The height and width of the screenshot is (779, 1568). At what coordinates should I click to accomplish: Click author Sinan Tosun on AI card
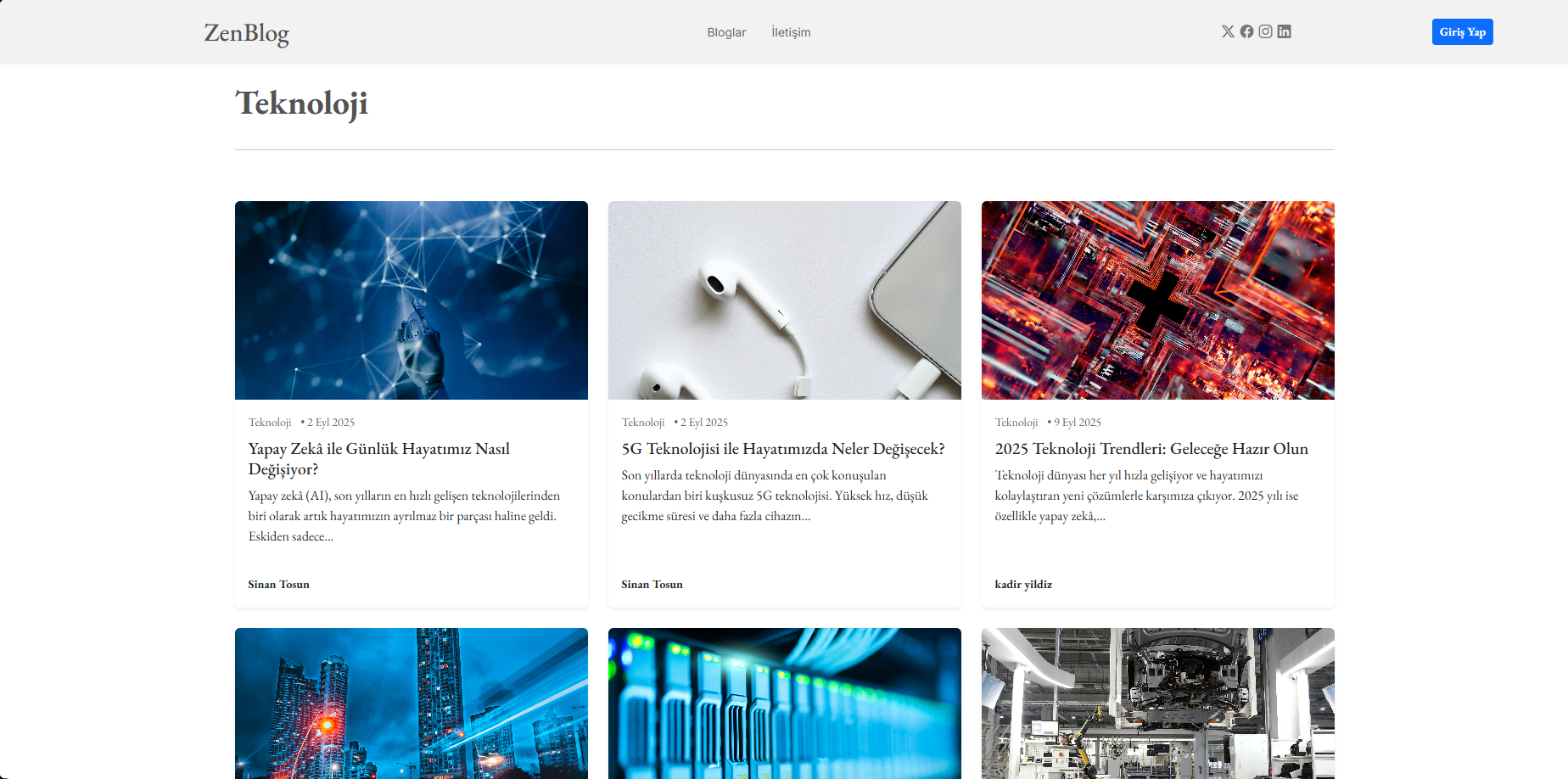pos(278,585)
